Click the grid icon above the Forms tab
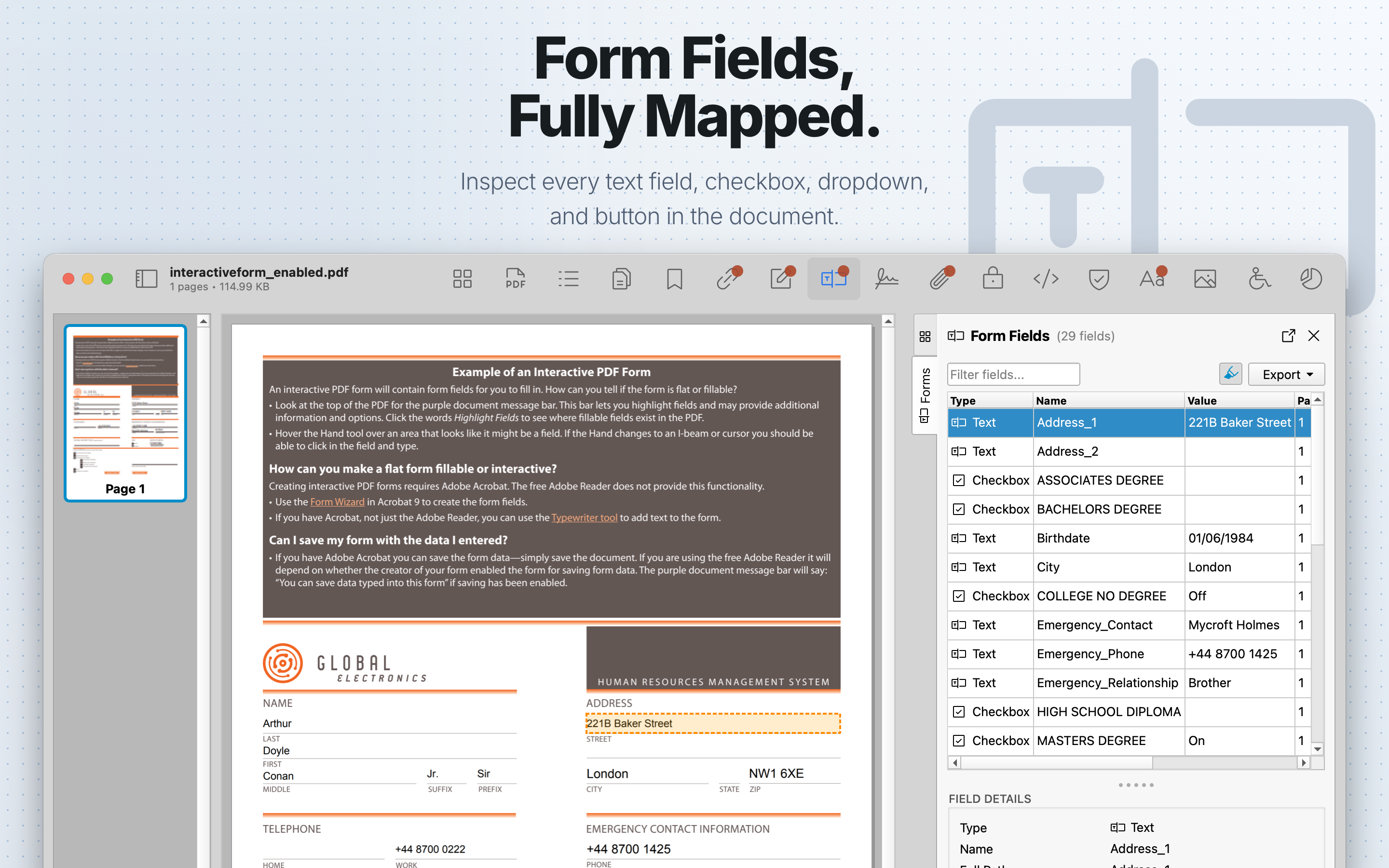The image size is (1389, 868). [x=925, y=337]
